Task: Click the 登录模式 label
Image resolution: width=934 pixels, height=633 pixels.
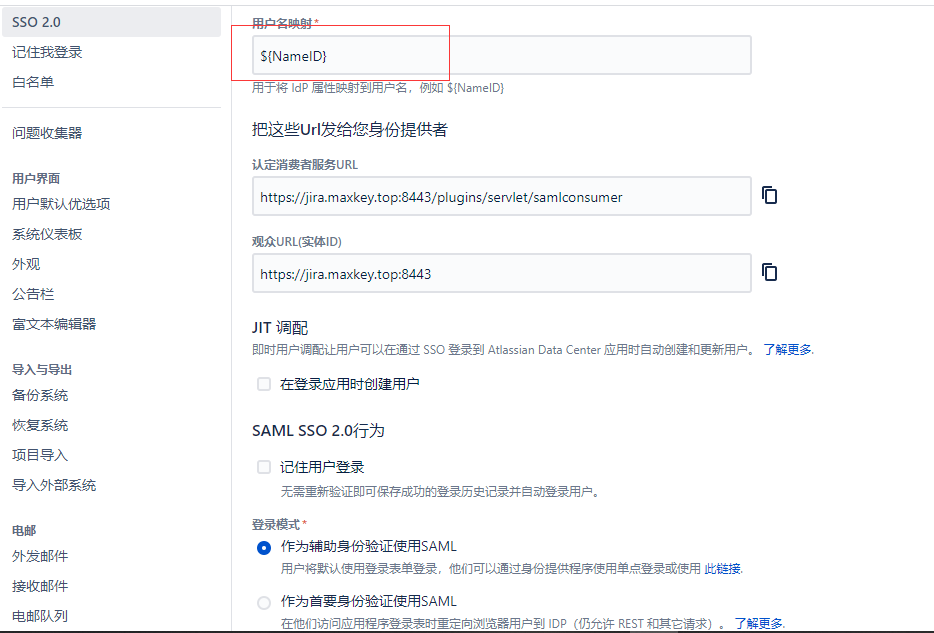Action: coord(276,525)
